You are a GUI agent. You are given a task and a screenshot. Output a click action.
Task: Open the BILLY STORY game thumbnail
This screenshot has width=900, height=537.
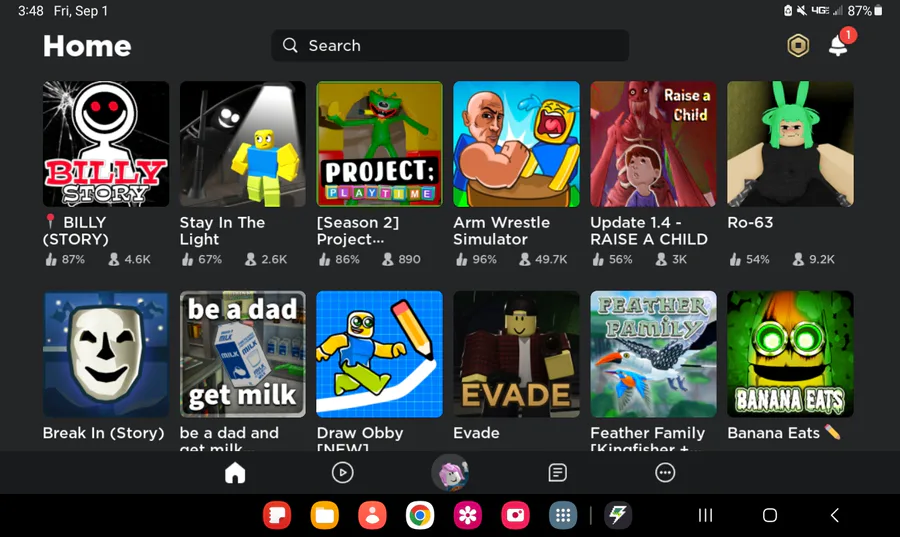click(106, 144)
